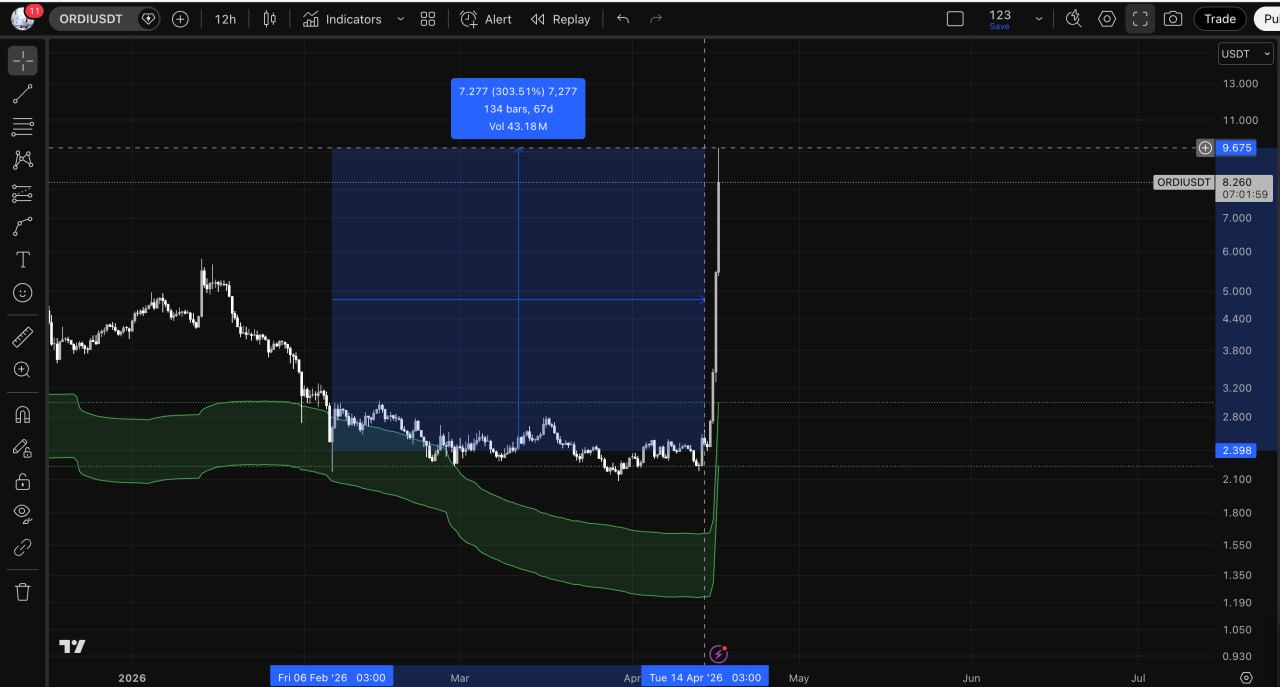Expand the Indicators favorites dropdown arrow
This screenshot has height=687, width=1280.
[401, 19]
